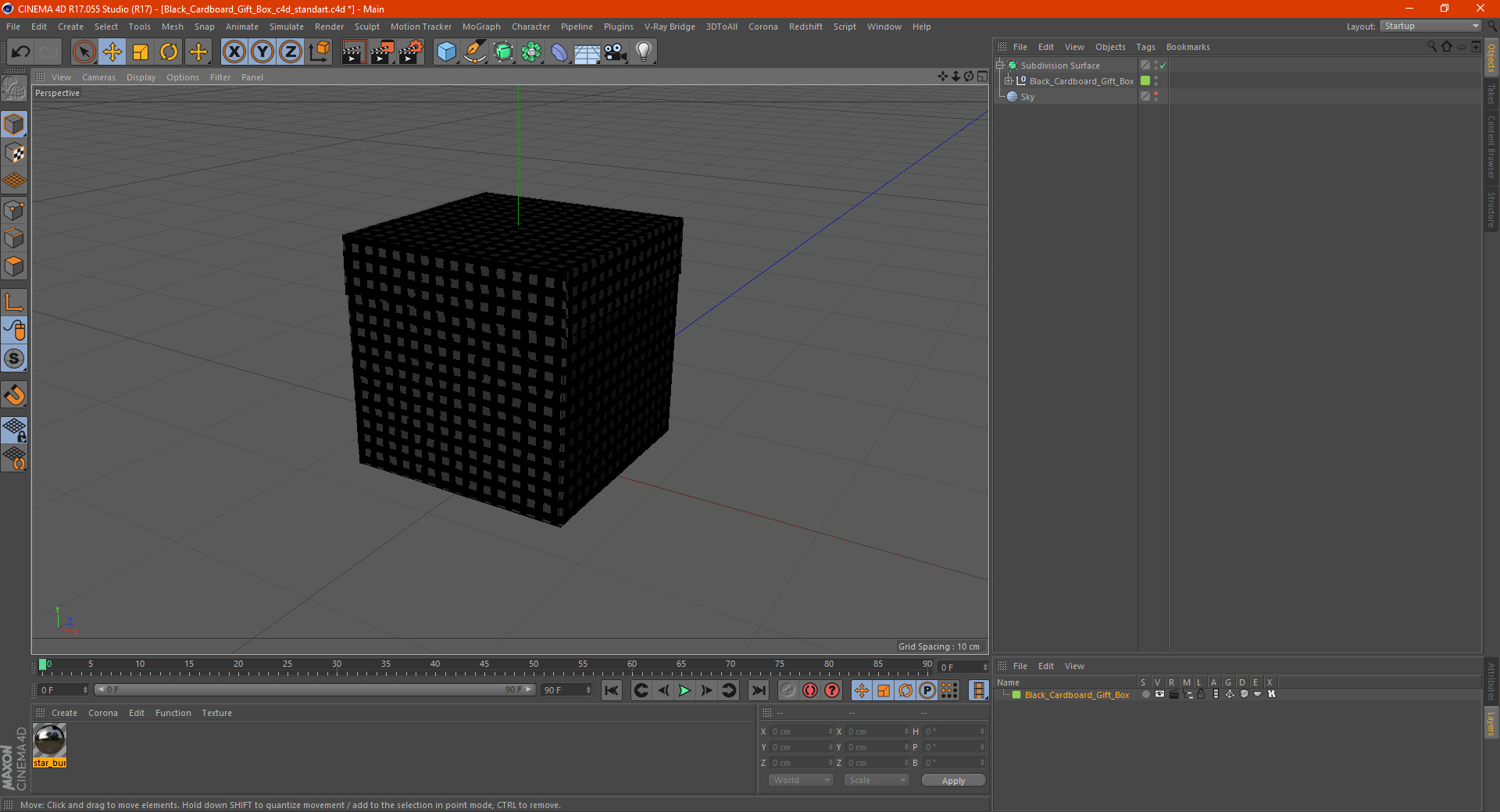Render the active view
1500x812 pixels.
coord(353,52)
